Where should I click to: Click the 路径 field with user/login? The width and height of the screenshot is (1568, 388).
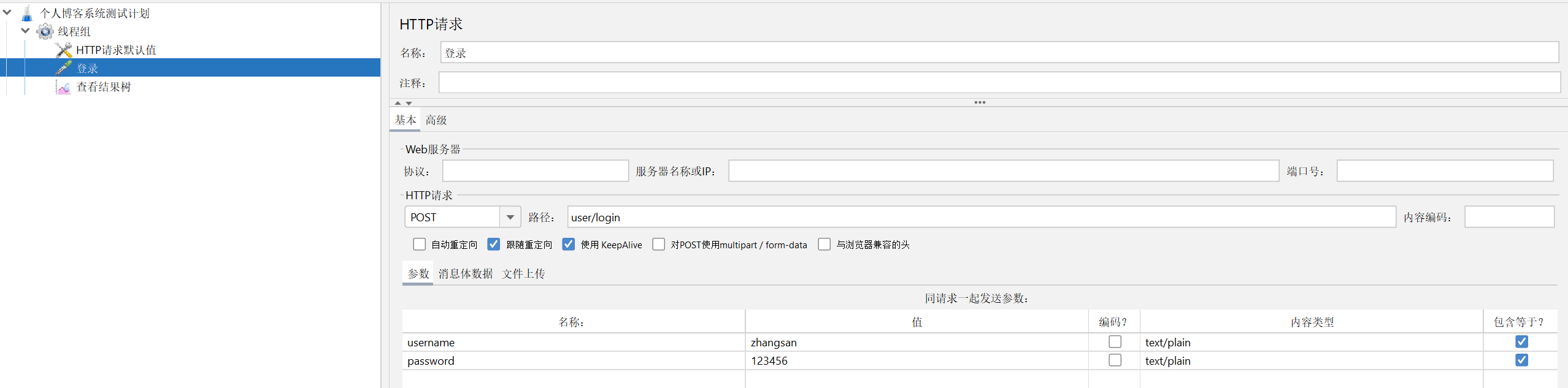pos(982,217)
